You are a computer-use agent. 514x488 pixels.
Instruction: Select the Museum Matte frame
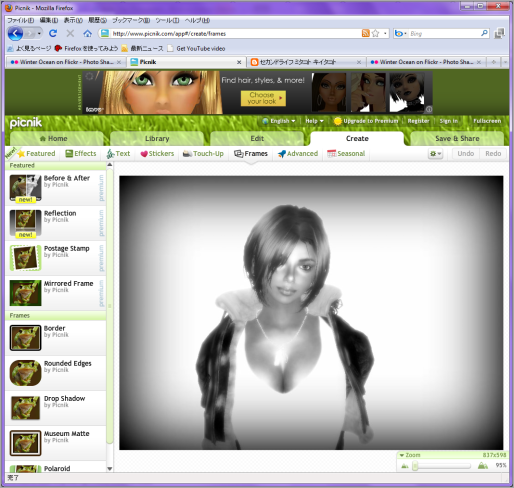coord(56,443)
